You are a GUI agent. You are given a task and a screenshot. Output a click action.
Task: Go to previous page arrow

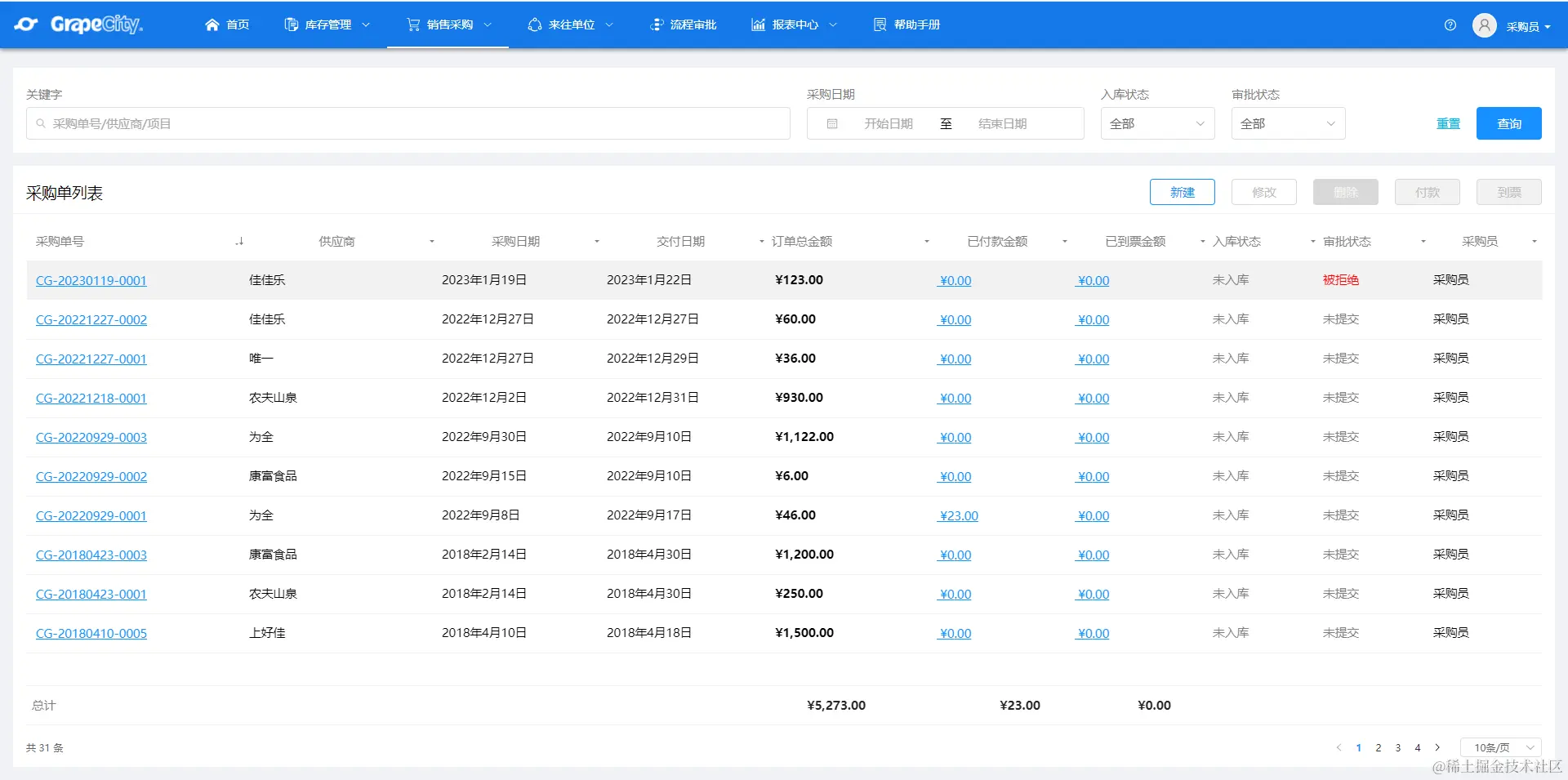(x=1339, y=747)
